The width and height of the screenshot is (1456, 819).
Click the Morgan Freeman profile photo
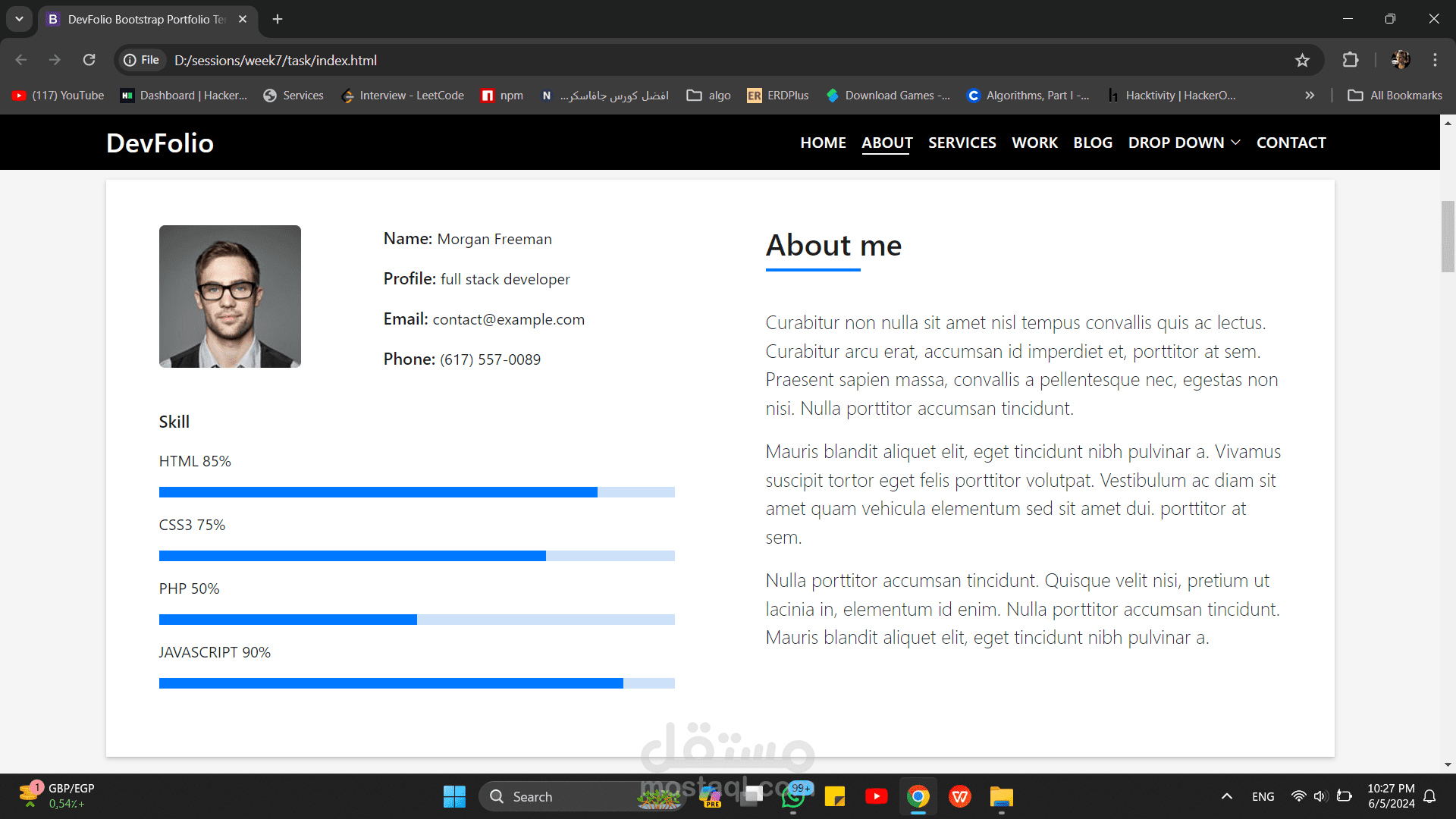click(x=230, y=297)
